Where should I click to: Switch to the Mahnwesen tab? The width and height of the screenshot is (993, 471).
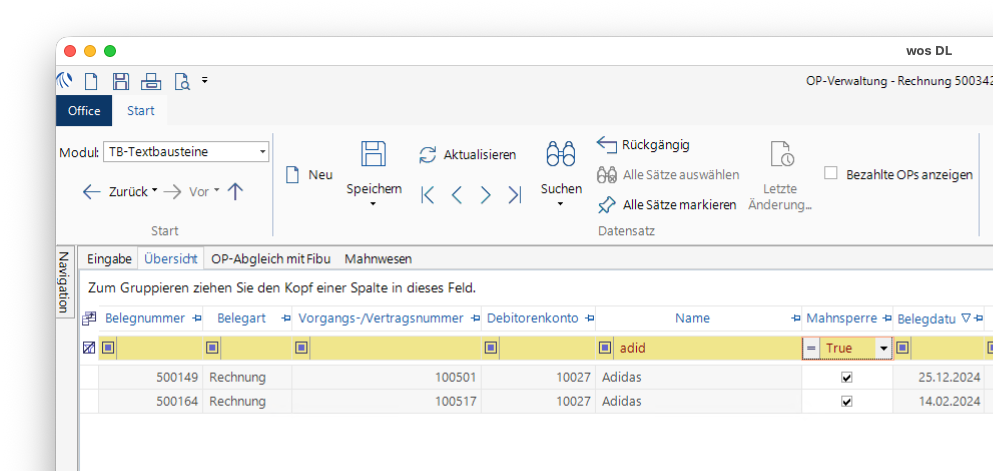[378, 259]
